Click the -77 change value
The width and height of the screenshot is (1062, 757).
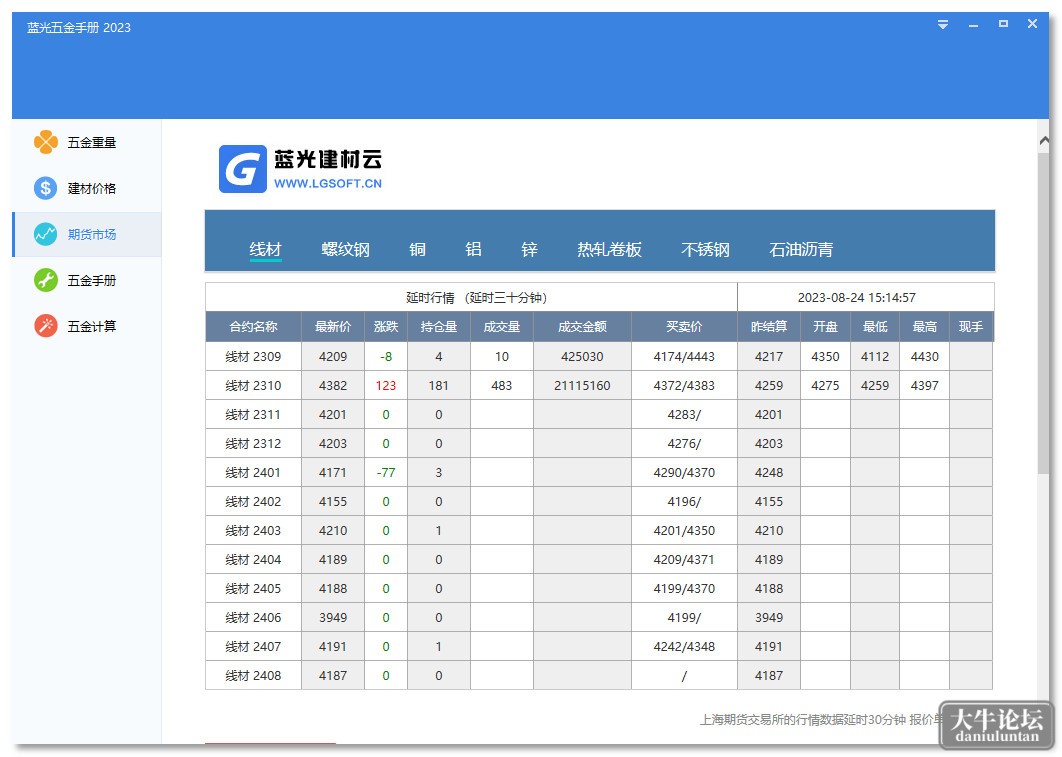(386, 473)
